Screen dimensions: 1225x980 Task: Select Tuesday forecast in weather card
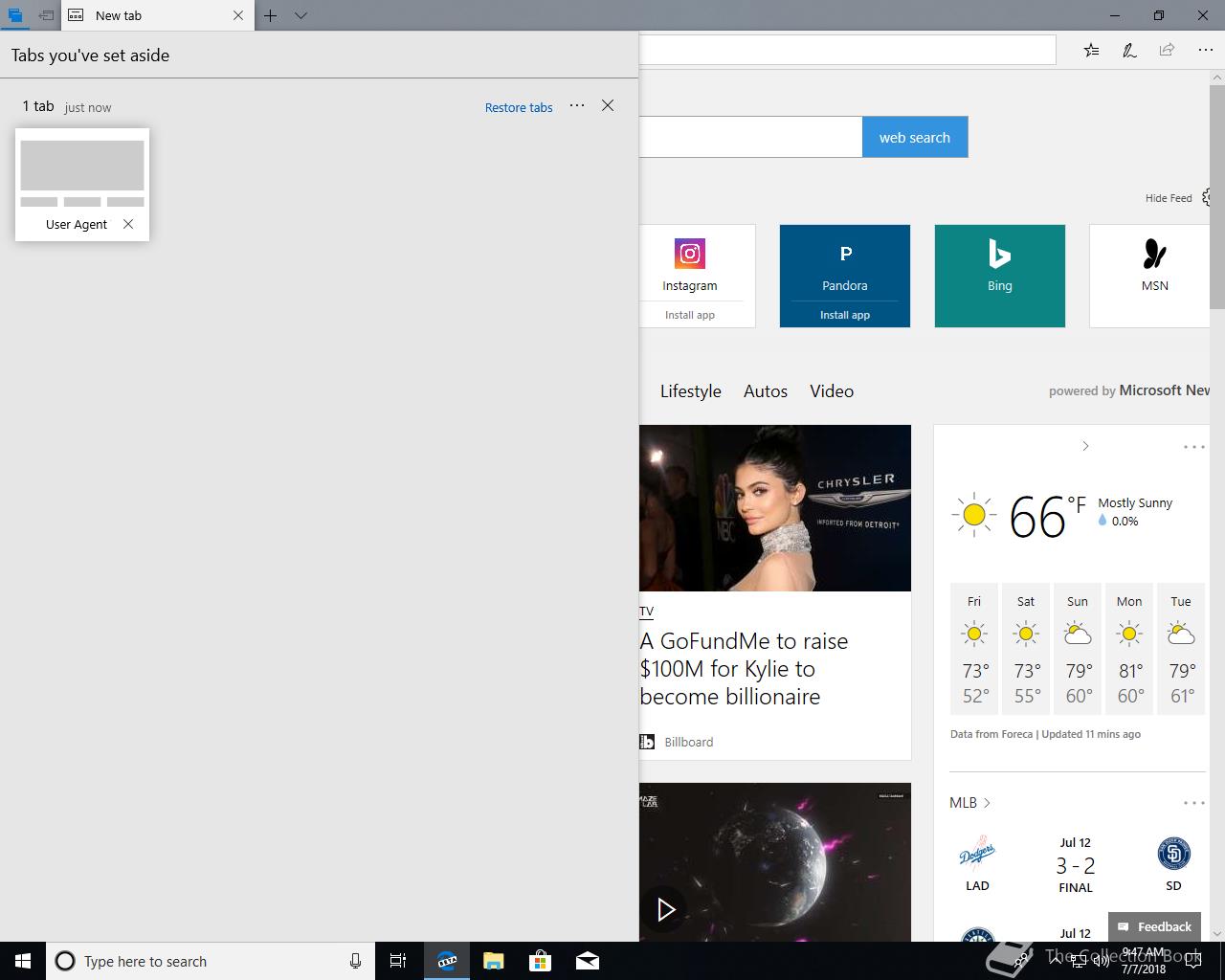point(1181,649)
